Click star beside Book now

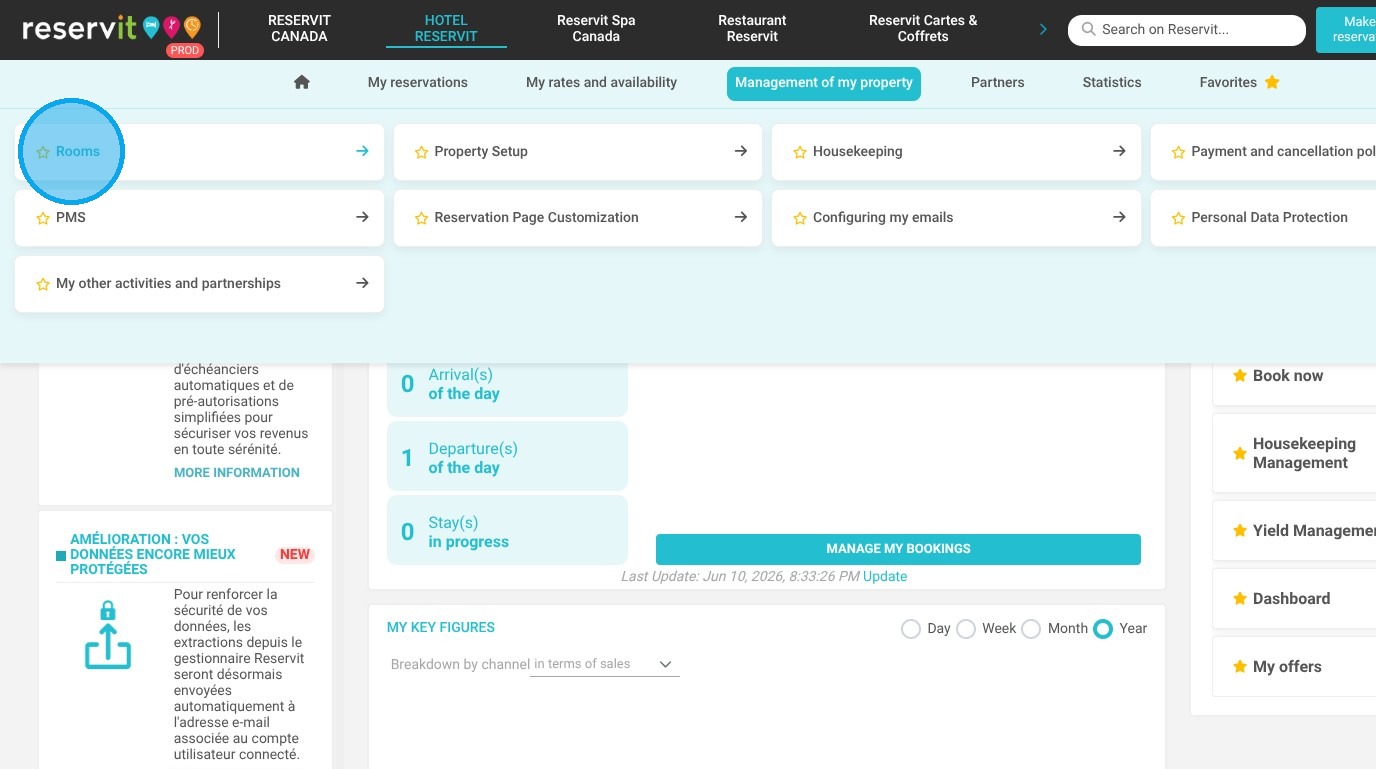click(x=1240, y=376)
